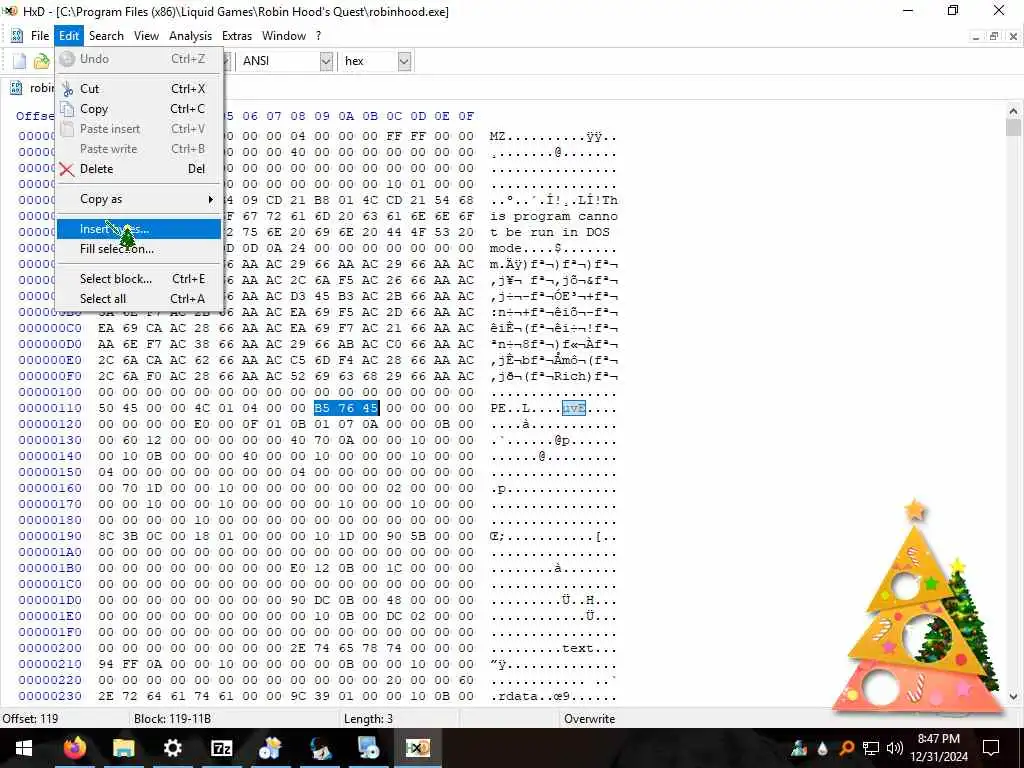The width and height of the screenshot is (1024, 768).
Task: Click the network tray icon
Action: point(870,748)
